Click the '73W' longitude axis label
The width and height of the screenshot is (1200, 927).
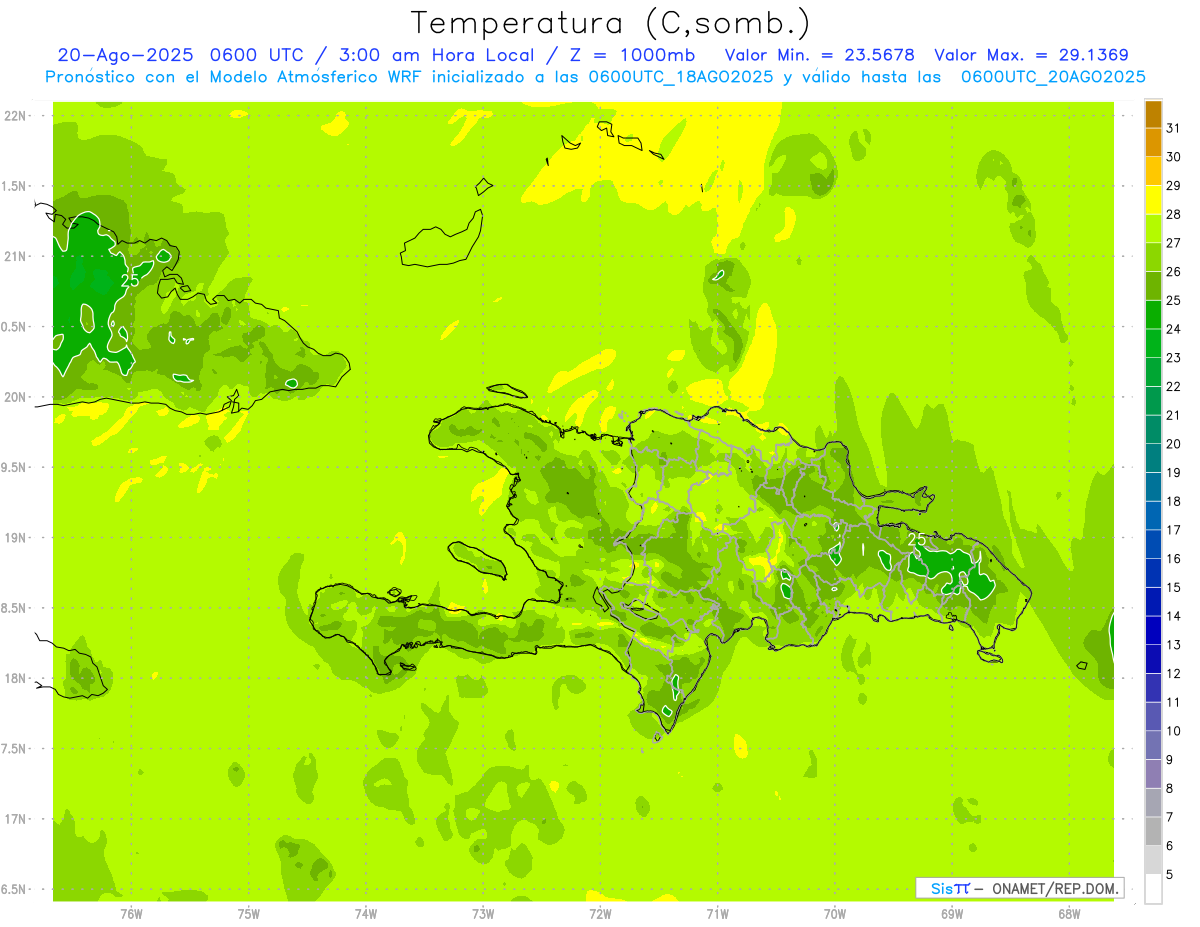483,913
